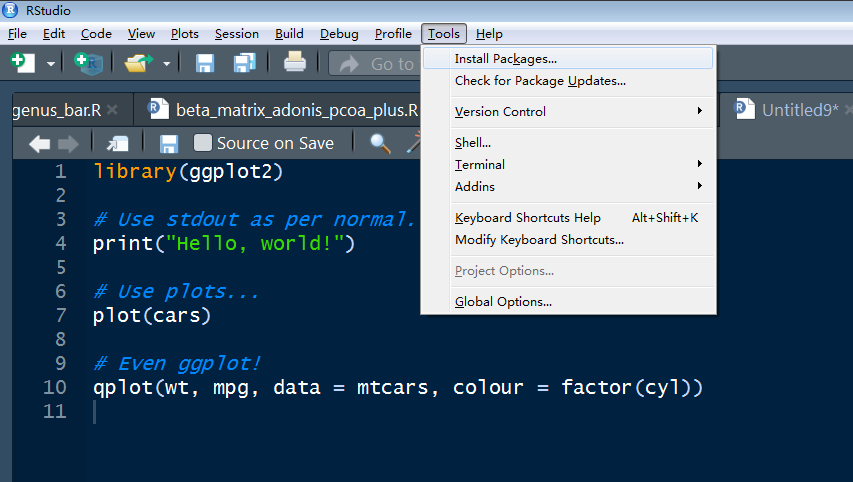Viewport: 853px width, 482px height.
Task: Click the R file icon on Untitled9 tab
Action: click(744, 108)
